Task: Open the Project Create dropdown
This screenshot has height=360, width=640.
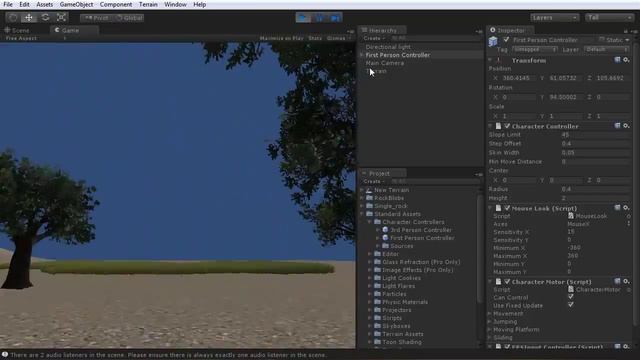Action: pyautogui.click(x=374, y=182)
